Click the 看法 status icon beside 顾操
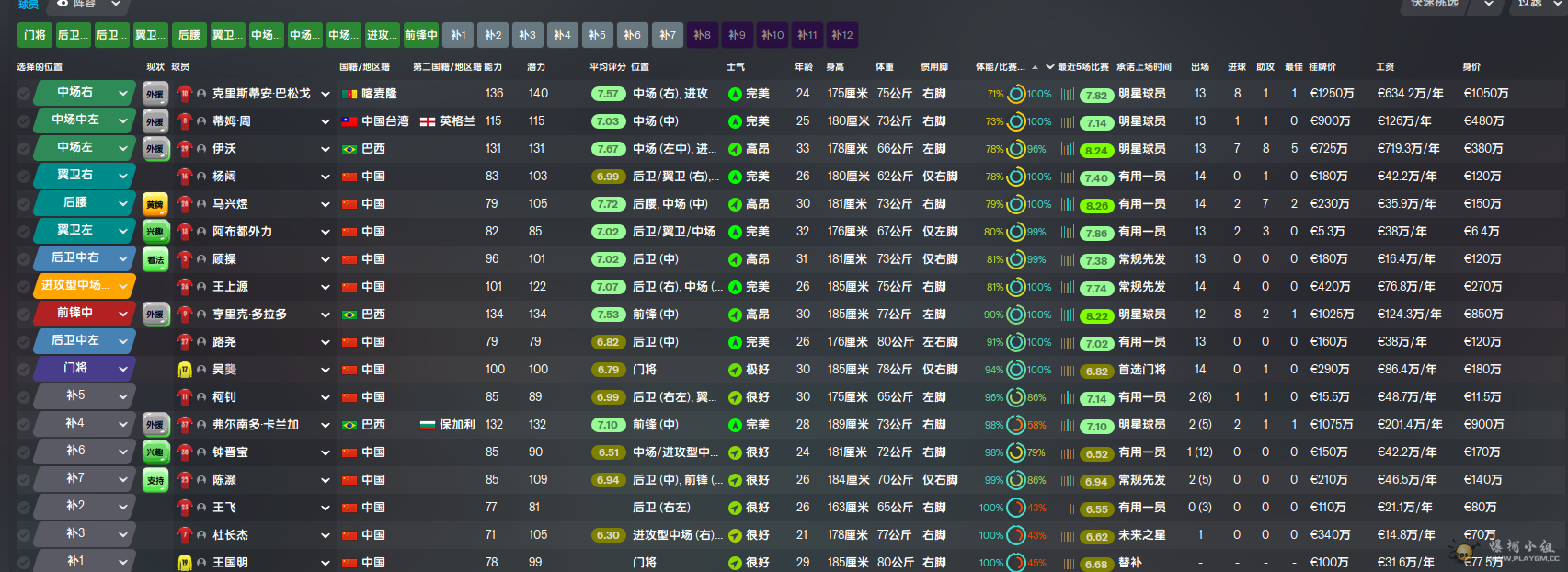The image size is (1568, 572). pyautogui.click(x=155, y=259)
